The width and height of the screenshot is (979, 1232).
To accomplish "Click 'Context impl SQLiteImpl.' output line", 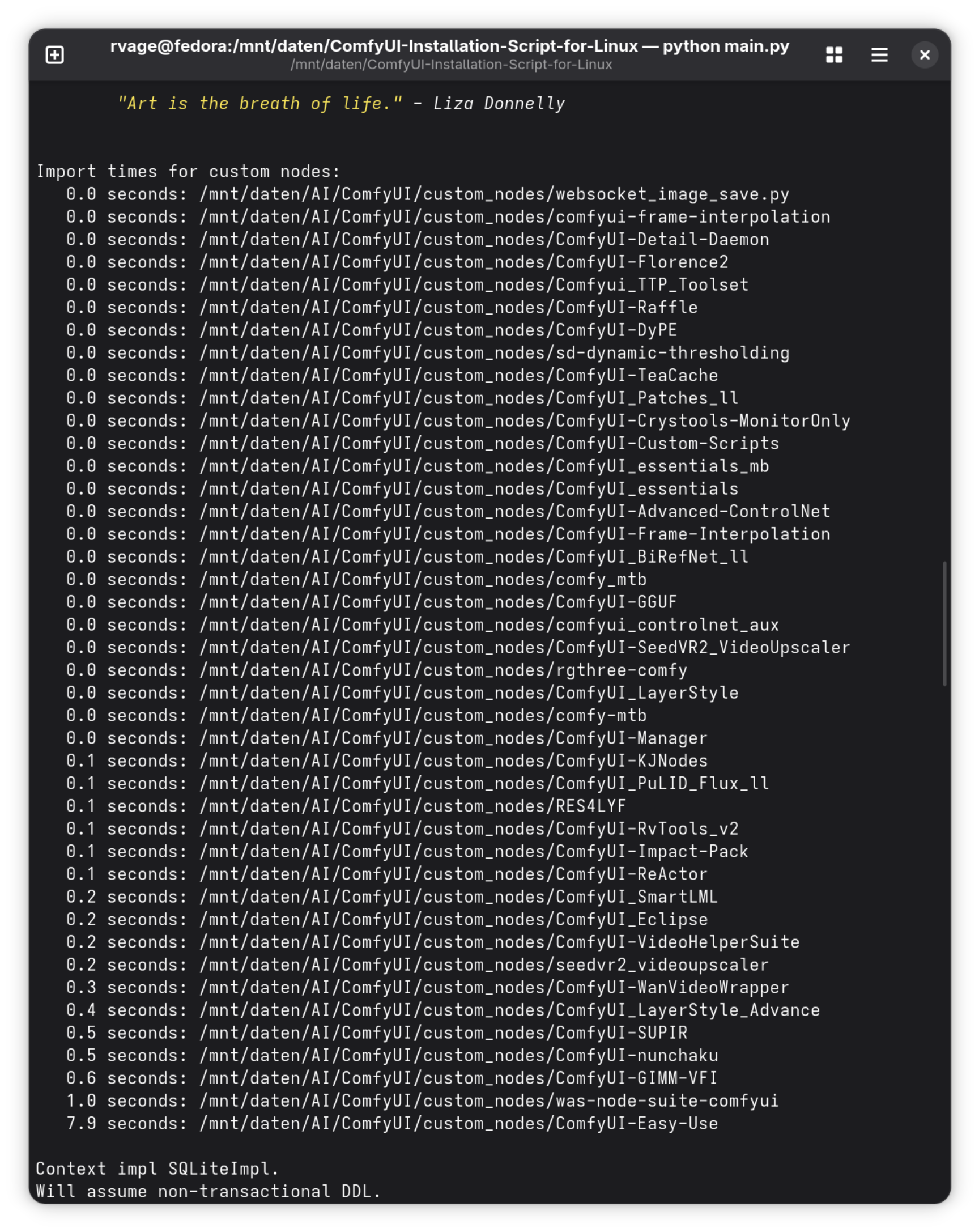I will pos(157,1168).
